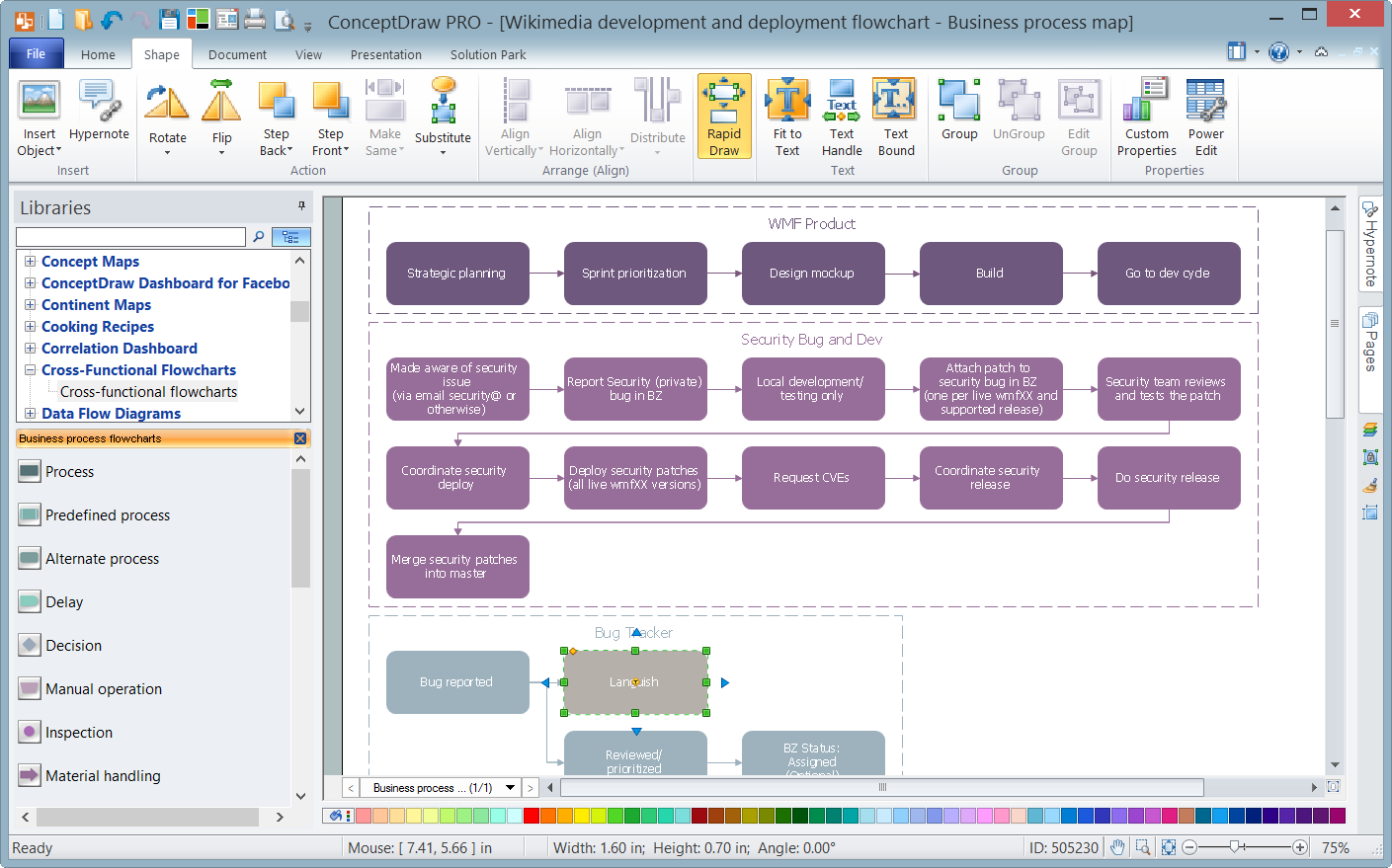1392x868 pixels.
Task: Open Print Preview from the quick access toolbar
Action: [x=285, y=20]
